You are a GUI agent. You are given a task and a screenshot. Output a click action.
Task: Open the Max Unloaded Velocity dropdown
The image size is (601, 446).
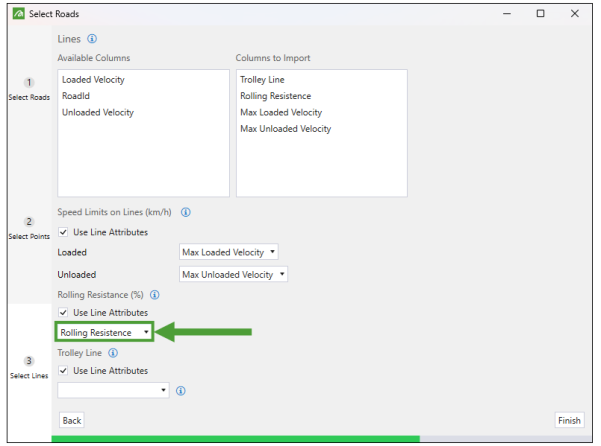pos(233,274)
